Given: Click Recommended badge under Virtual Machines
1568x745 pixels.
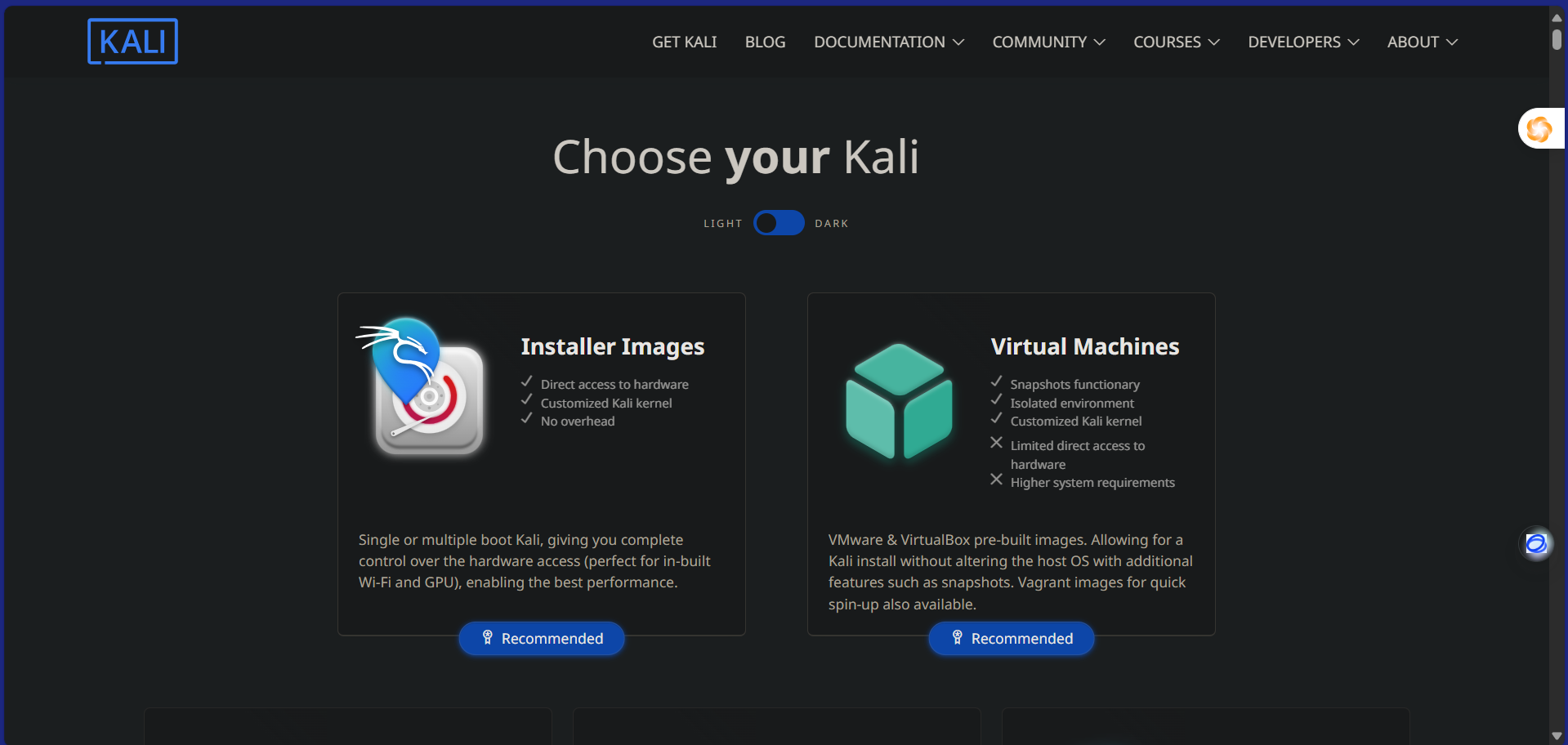Looking at the screenshot, I should [x=1012, y=638].
